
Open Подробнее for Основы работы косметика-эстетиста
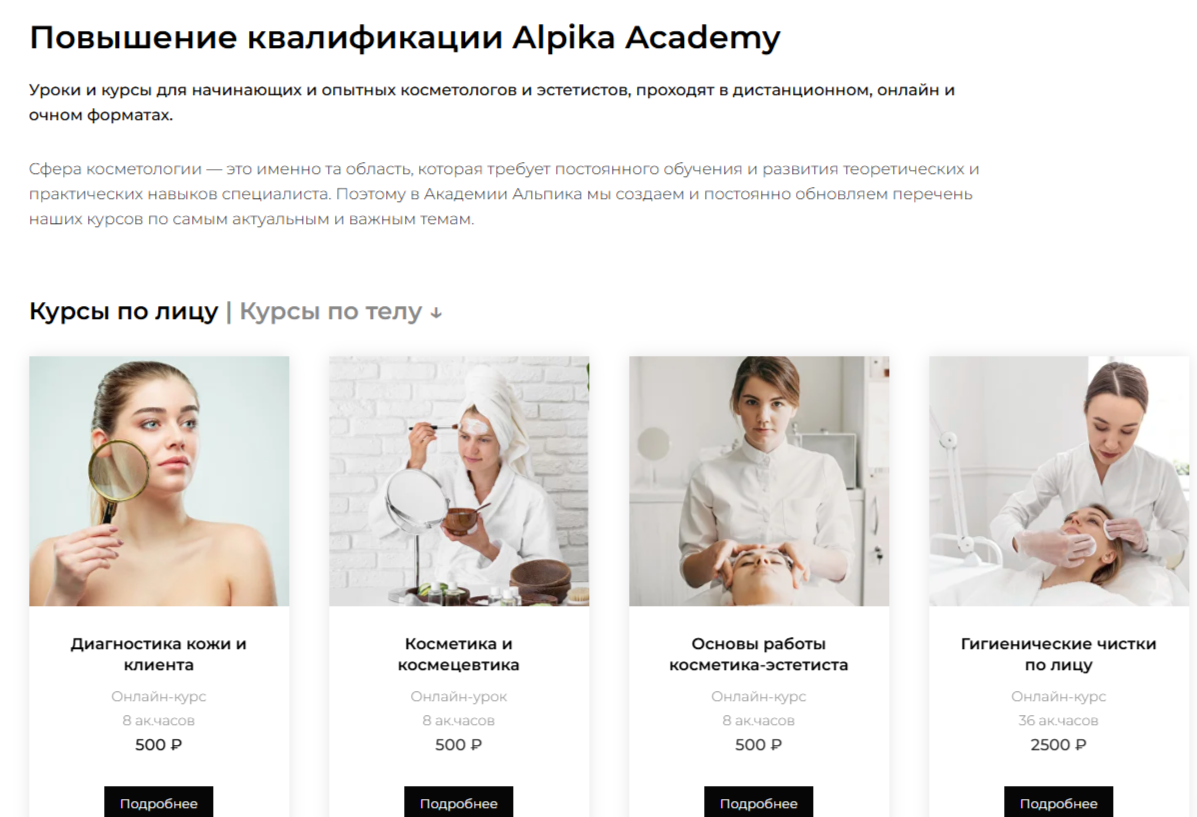759,802
